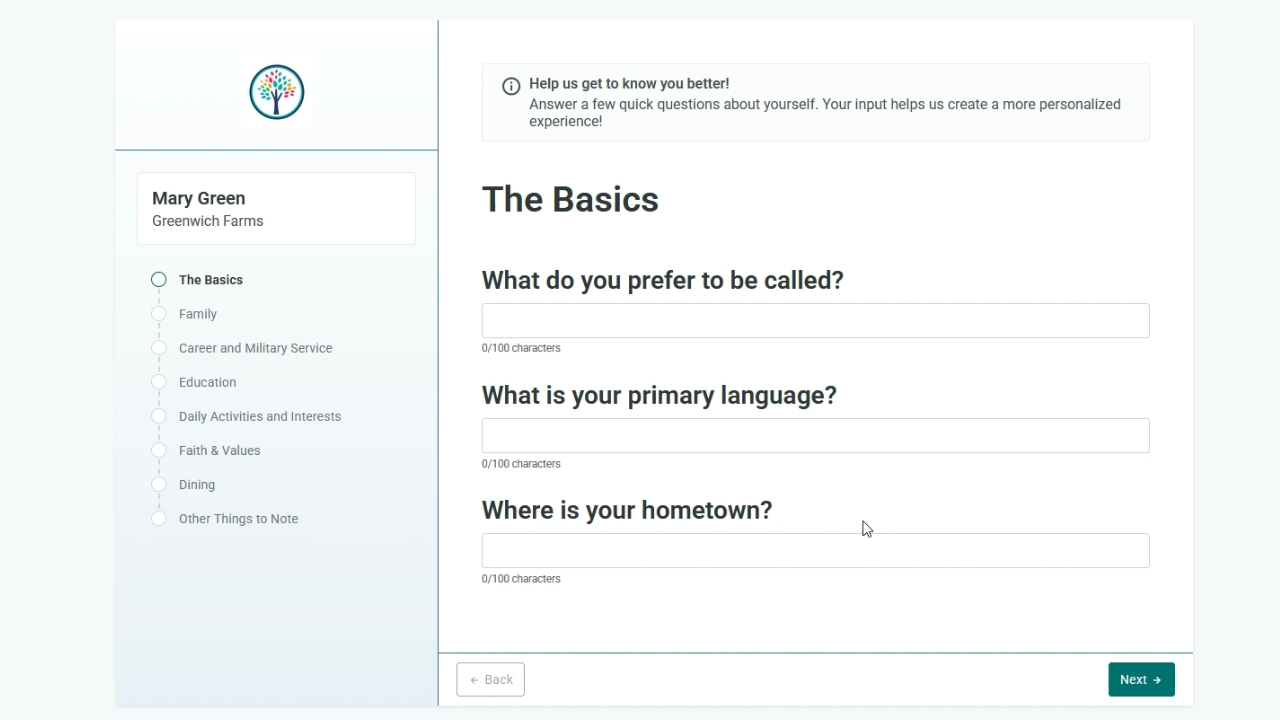Image resolution: width=1280 pixels, height=720 pixels.
Task: Select the Family step circle
Action: 159,314
